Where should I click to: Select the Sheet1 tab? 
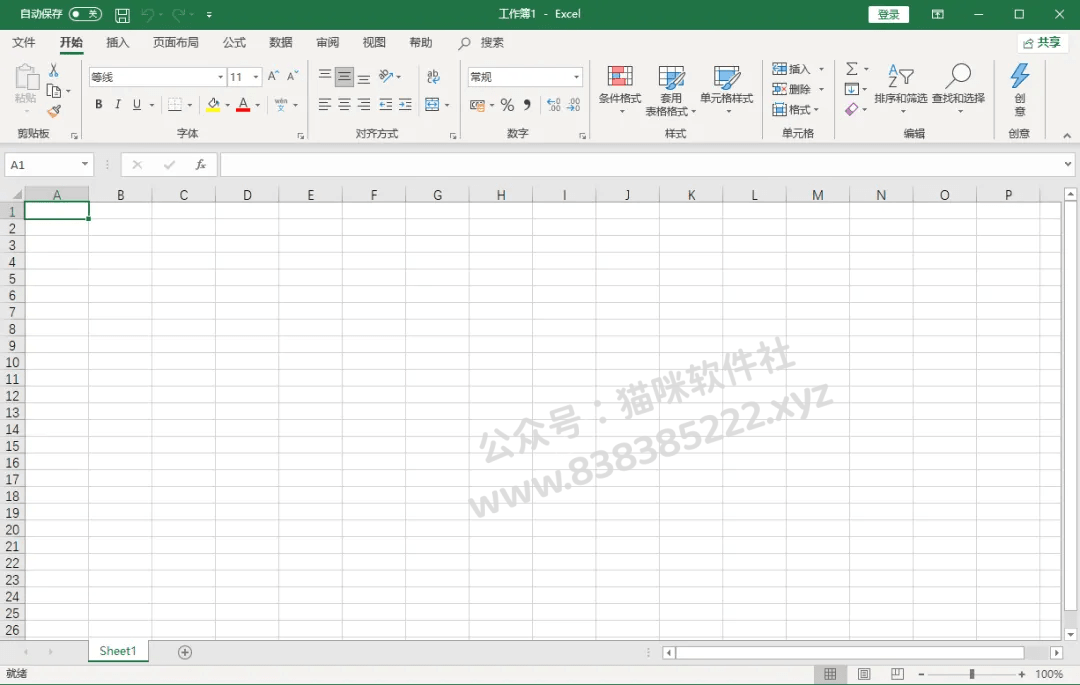[118, 651]
